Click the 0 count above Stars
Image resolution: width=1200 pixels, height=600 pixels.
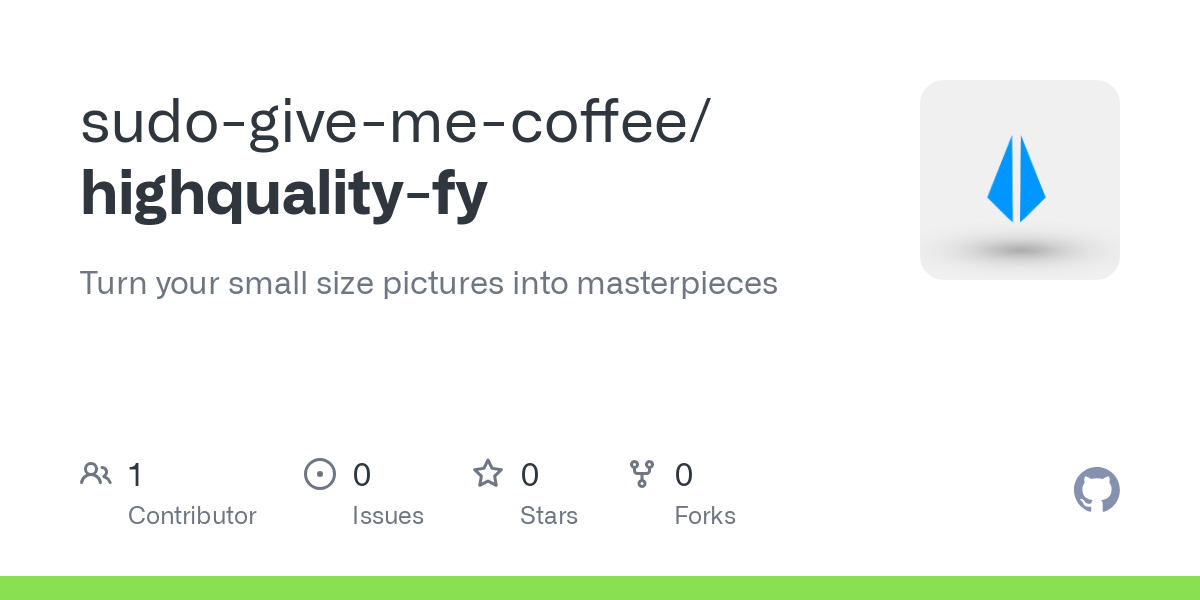530,474
